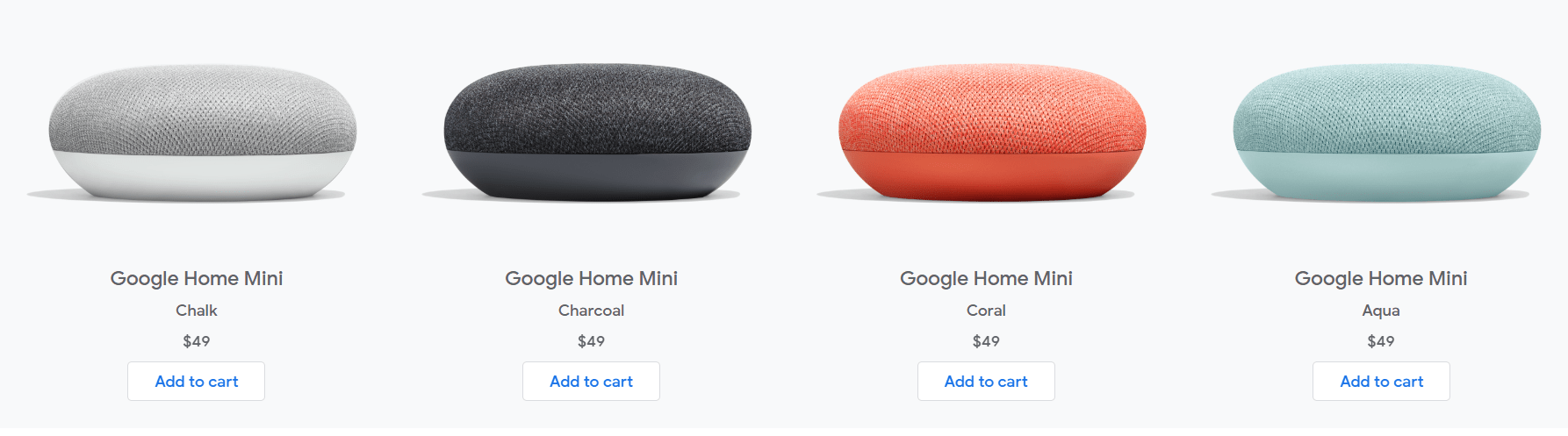Open the Chalk speaker product image

click(196, 132)
